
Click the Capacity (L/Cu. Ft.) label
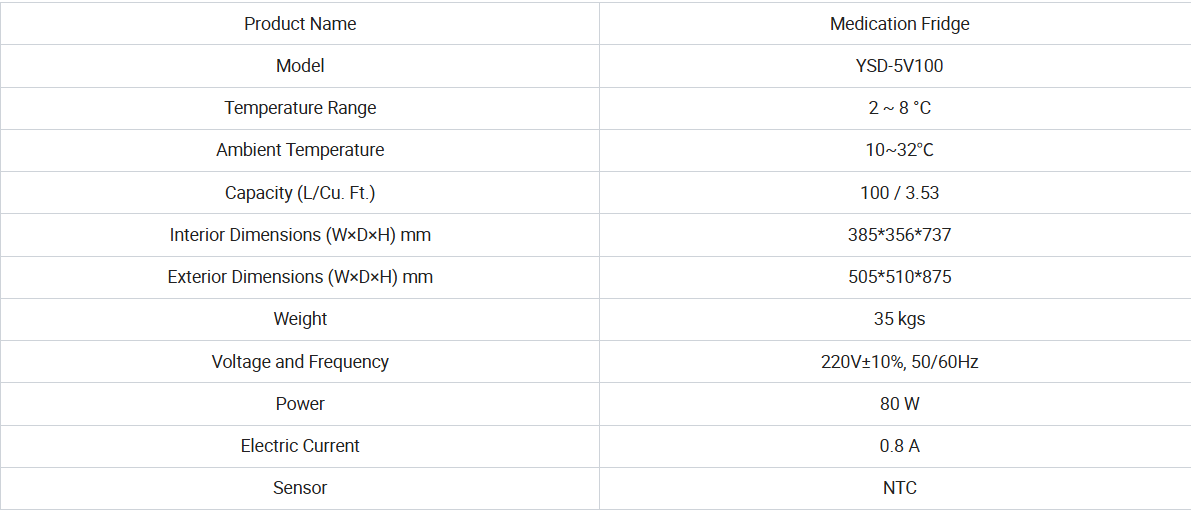[x=300, y=193]
